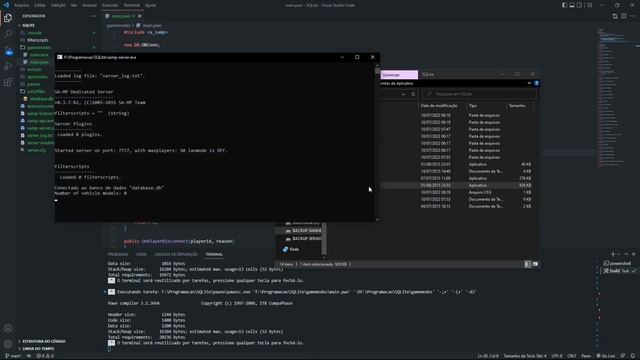Viewport: 640px width, 360px height.
Task: Open the Seleção menu
Action: point(58,5)
